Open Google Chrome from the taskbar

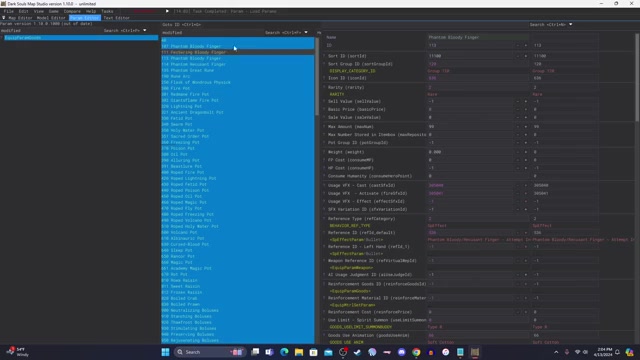416,352
